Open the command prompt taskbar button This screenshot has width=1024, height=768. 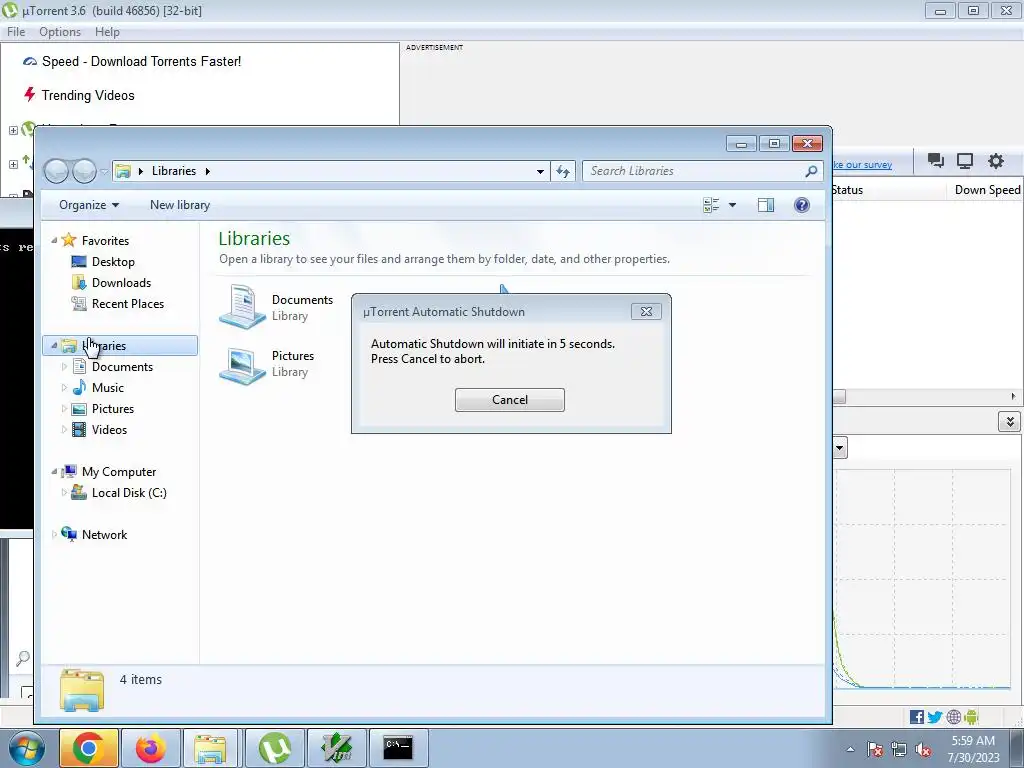399,748
